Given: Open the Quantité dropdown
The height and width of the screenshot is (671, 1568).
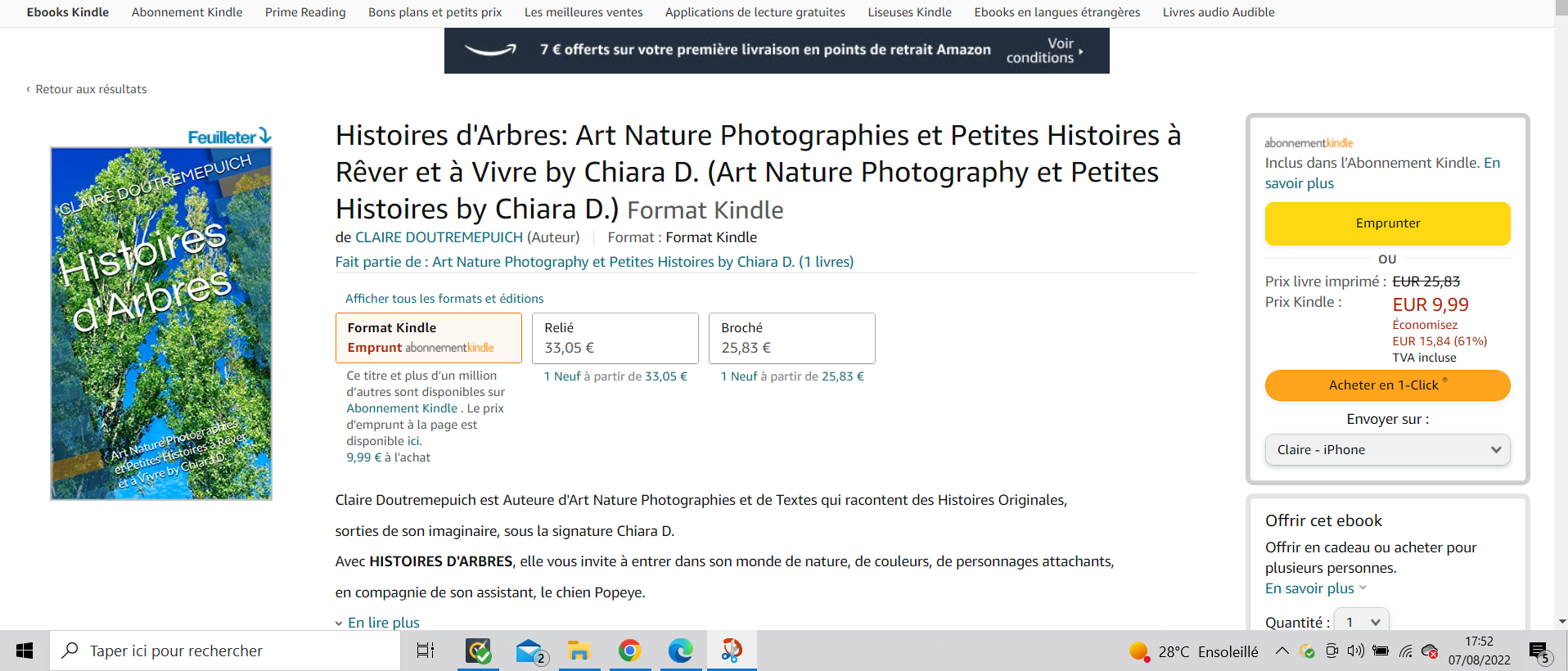Looking at the screenshot, I should point(1362,622).
